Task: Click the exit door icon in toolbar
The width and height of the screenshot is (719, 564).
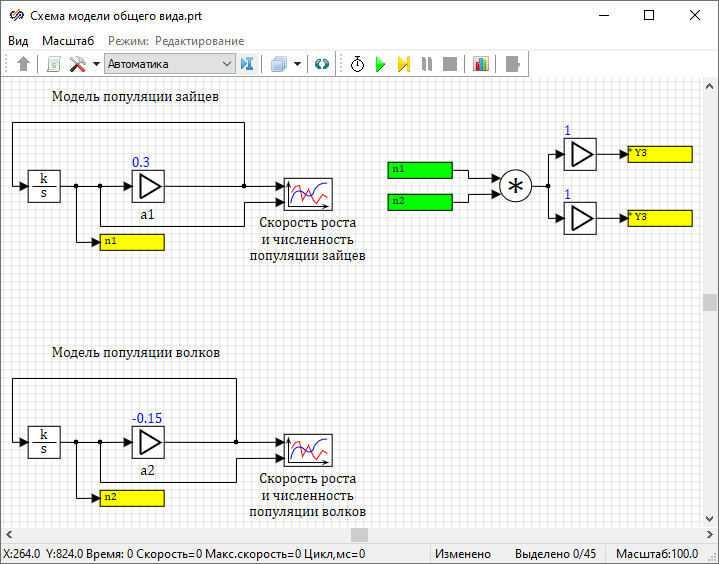Action: coord(513,64)
